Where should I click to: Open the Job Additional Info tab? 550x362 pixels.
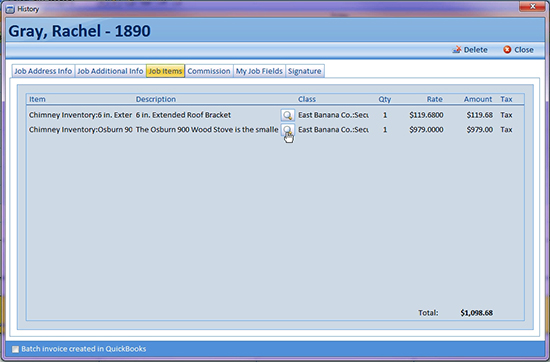110,71
